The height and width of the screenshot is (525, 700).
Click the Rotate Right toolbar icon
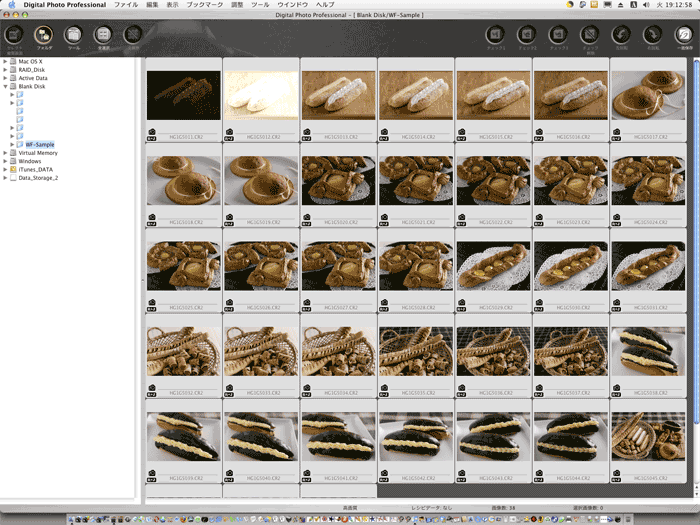tap(652, 36)
